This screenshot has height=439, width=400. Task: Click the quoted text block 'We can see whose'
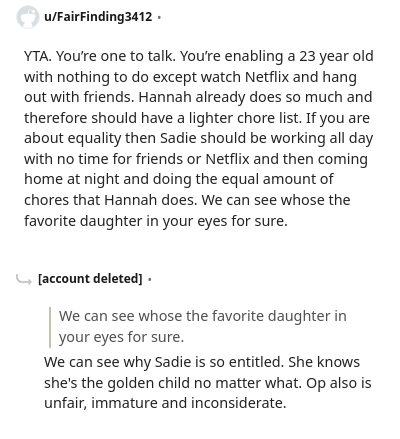(203, 326)
